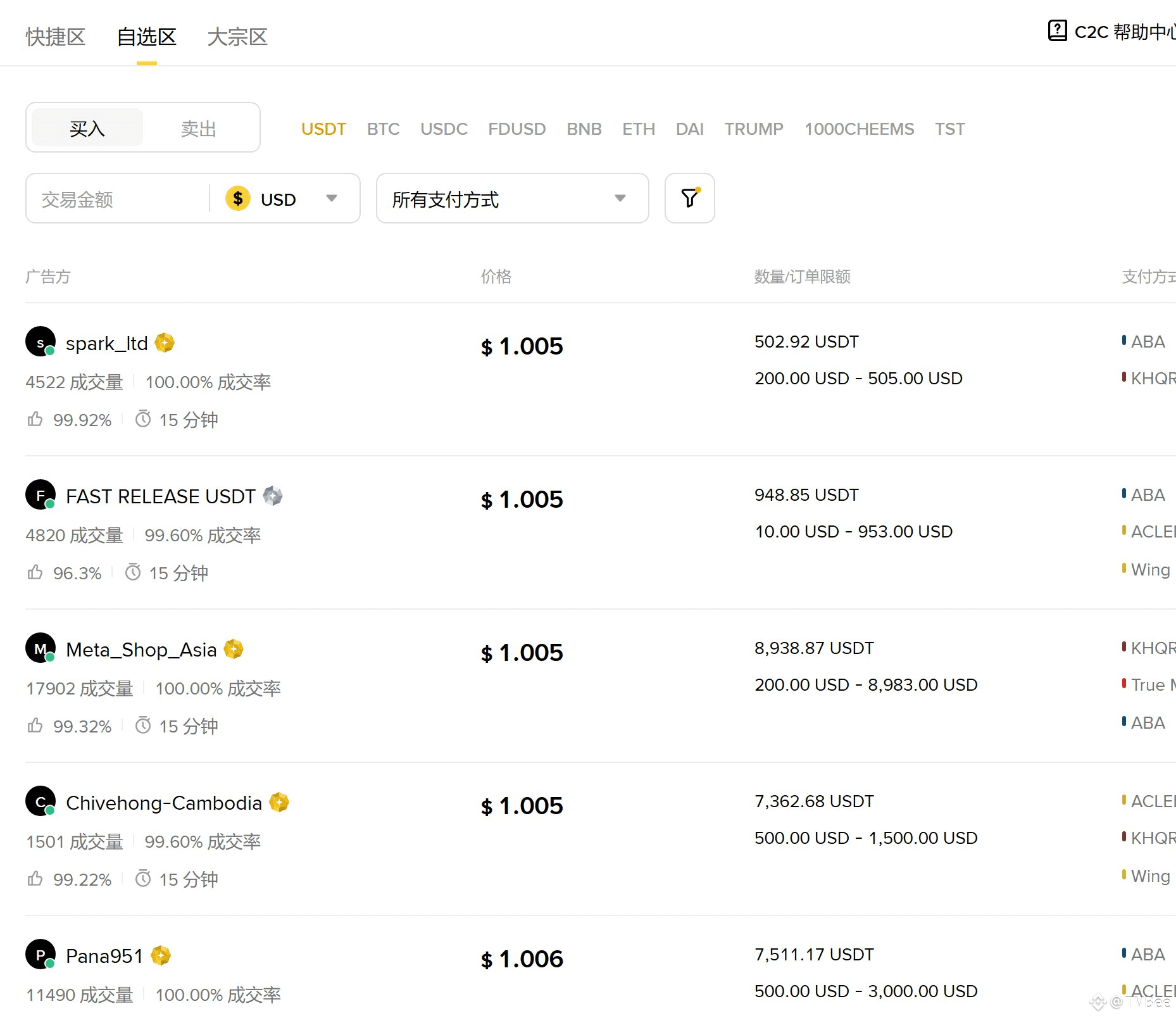Click the C2C help center icon
1176x1018 pixels.
click(1057, 30)
